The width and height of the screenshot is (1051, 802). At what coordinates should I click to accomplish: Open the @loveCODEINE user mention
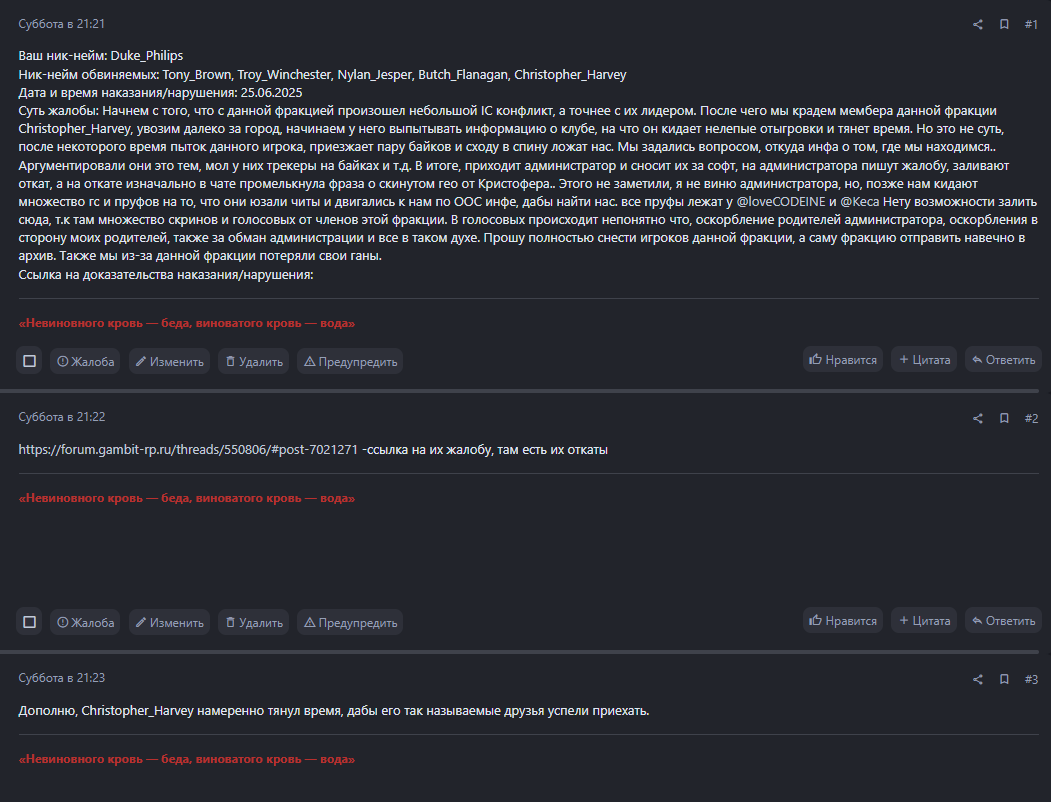[781, 201]
